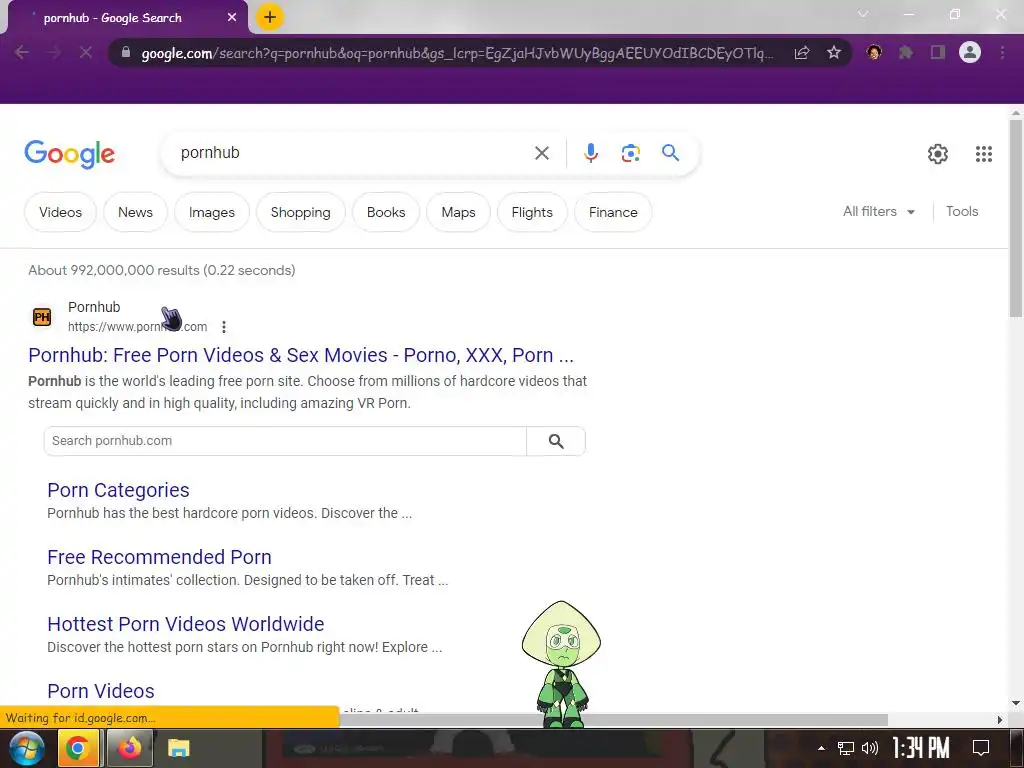1024x768 pixels.
Task: Toggle the browser side panel icon
Action: (938, 52)
